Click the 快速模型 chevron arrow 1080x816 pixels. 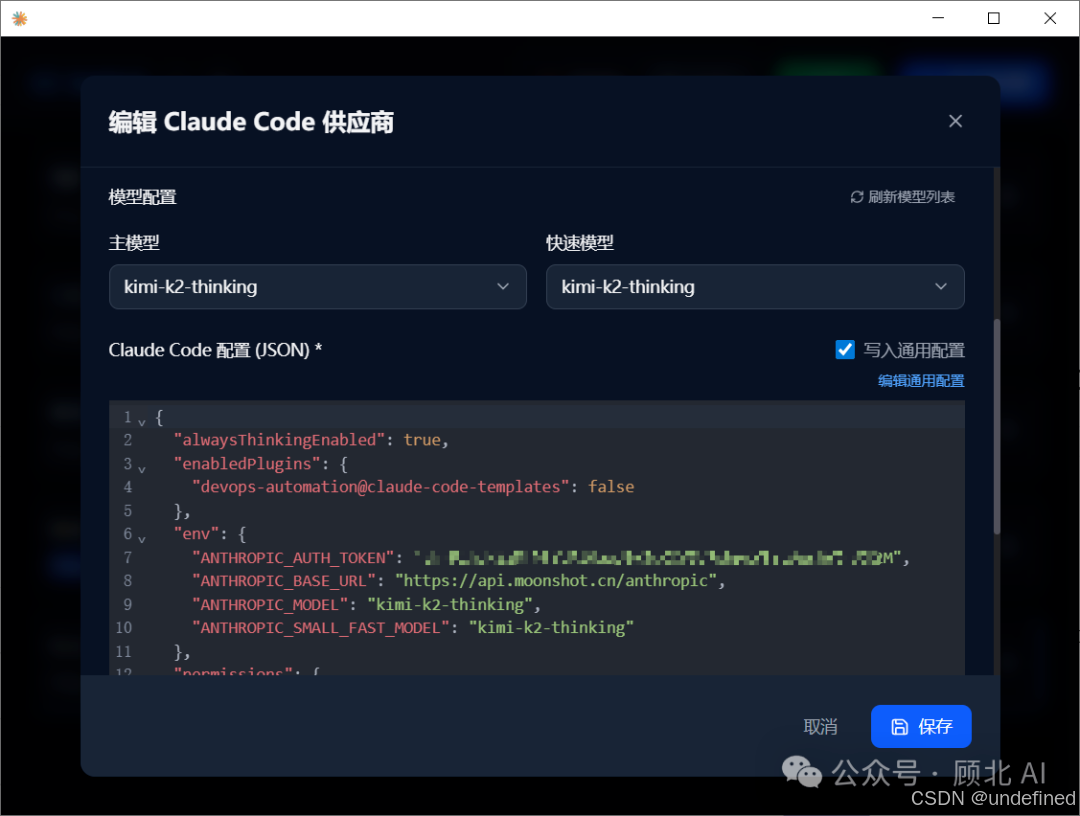tap(941, 286)
